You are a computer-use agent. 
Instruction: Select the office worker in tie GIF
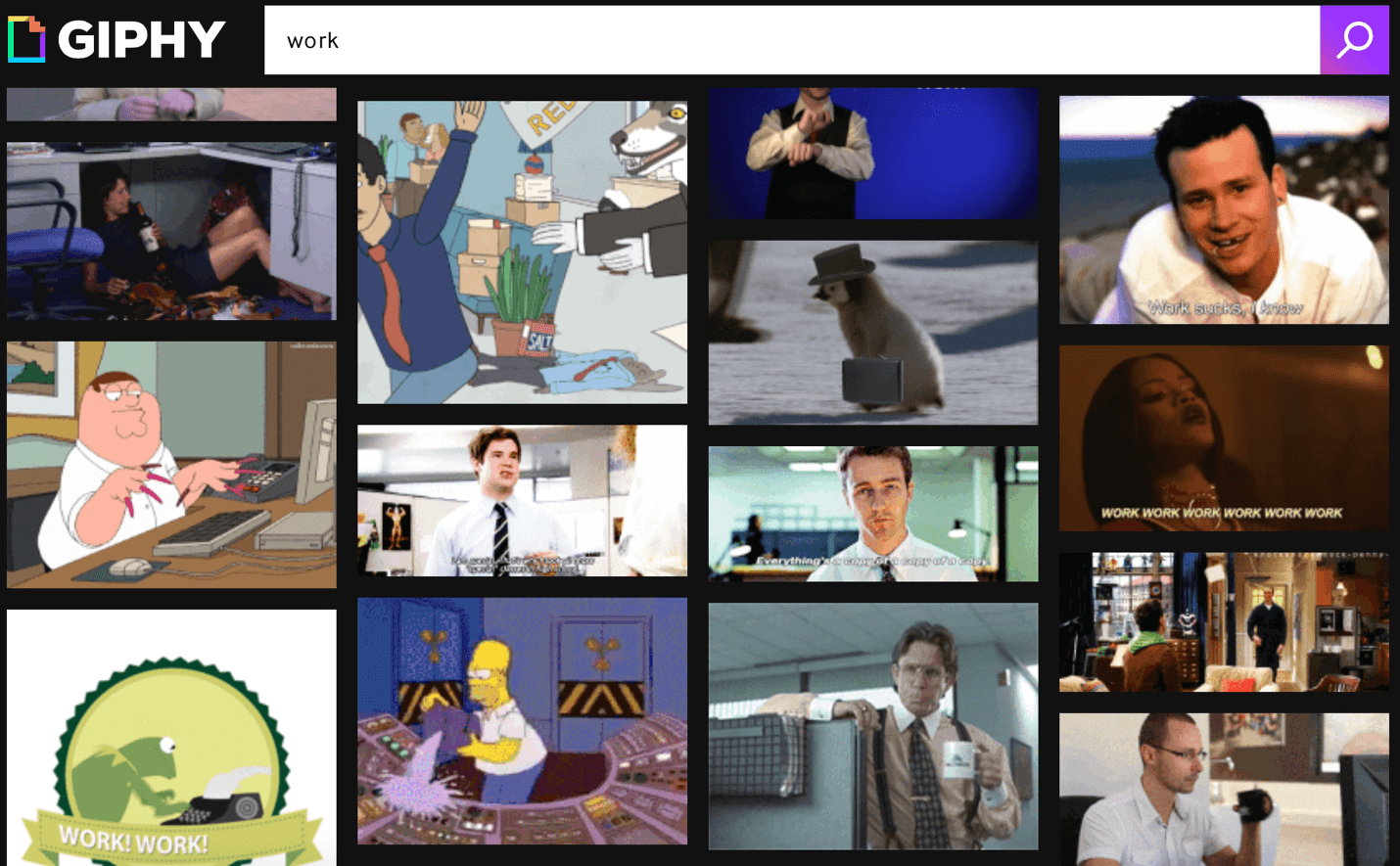pos(522,500)
